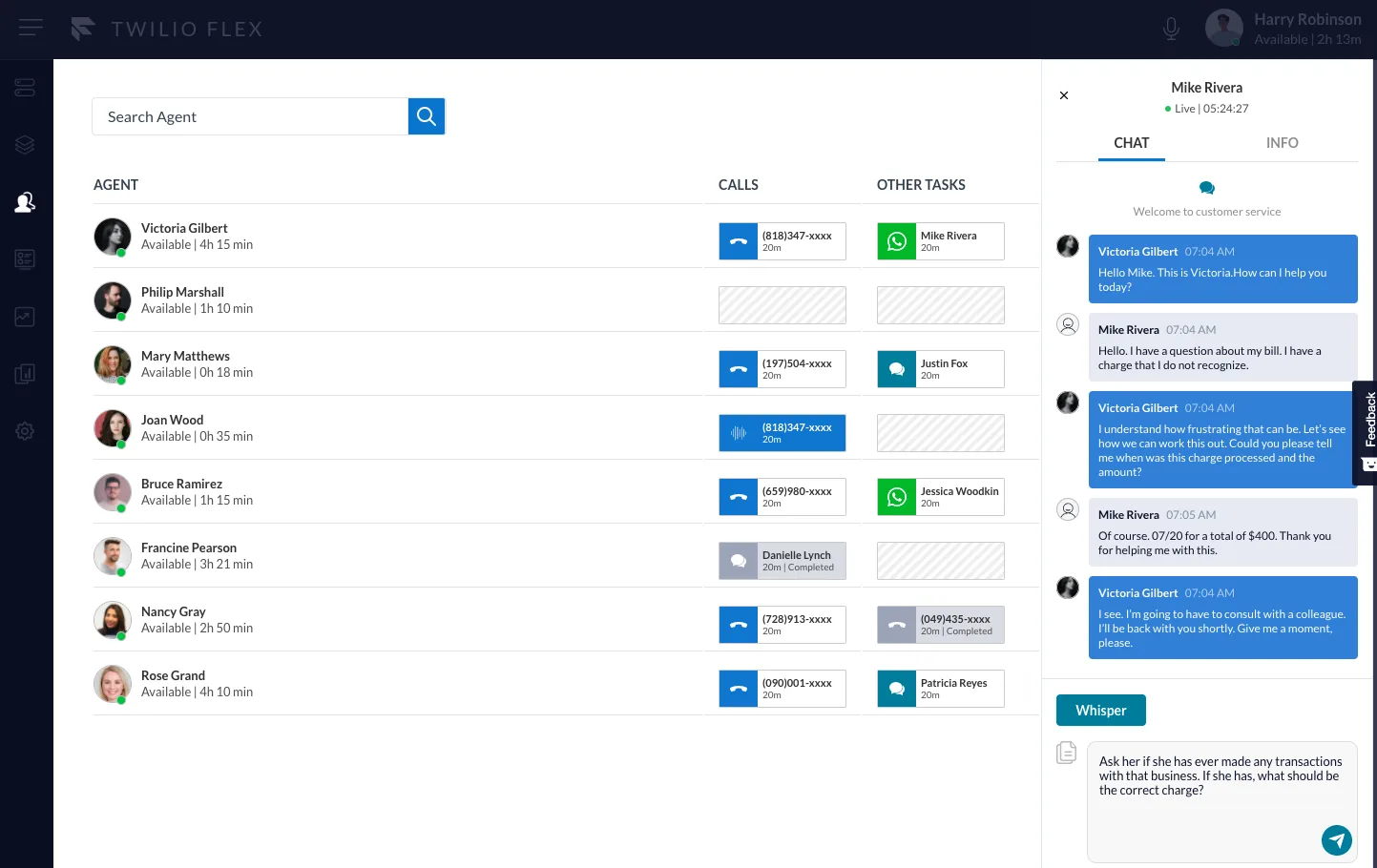Open Francine Pearson's completed Danielle Lynch chat
1377x868 pixels.
782,561
